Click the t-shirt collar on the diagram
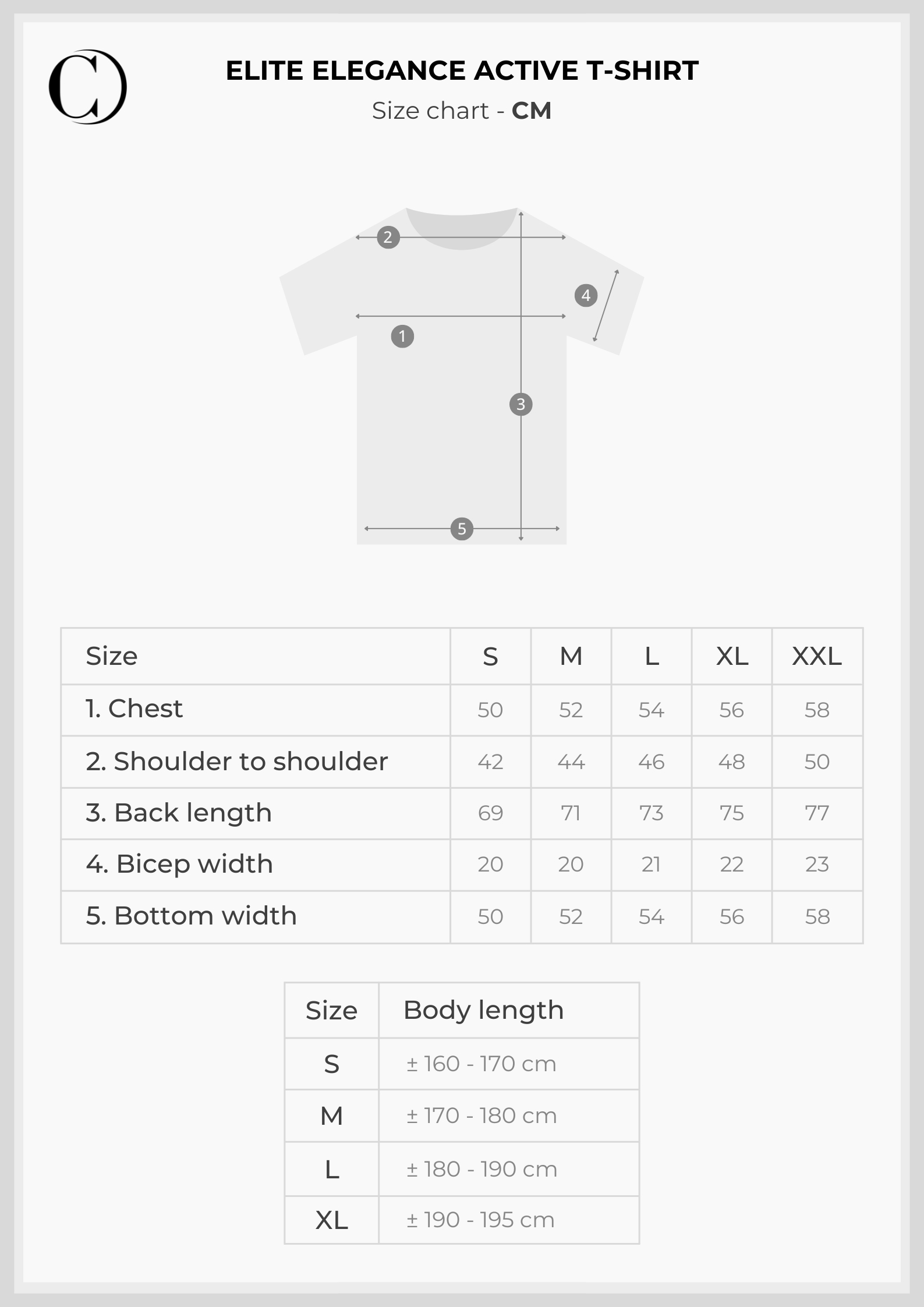The width and height of the screenshot is (924, 1307). (x=462, y=228)
